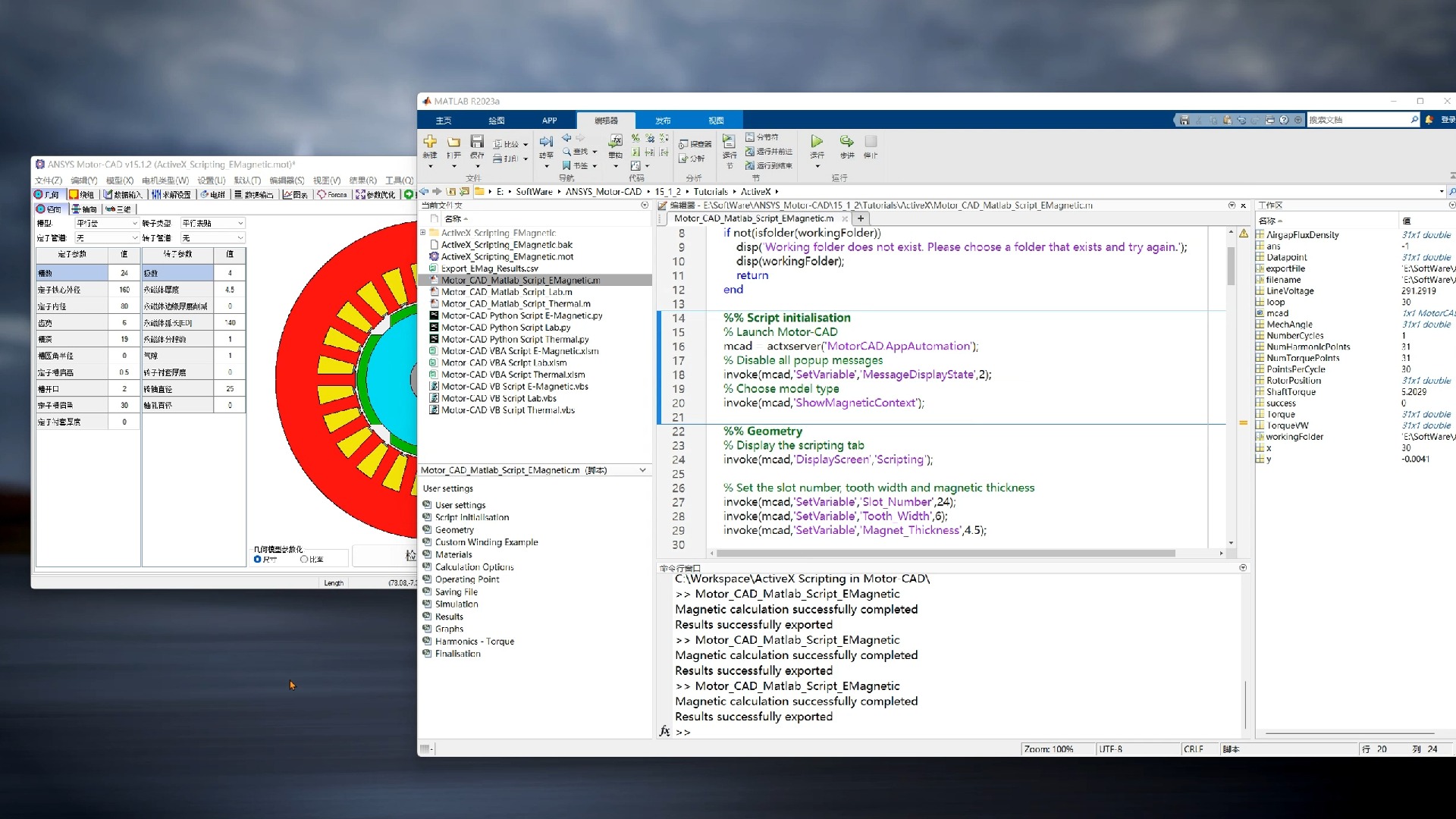The image size is (1456, 819).
Task: Click the Profiler (探查器) icon
Action: (683, 144)
